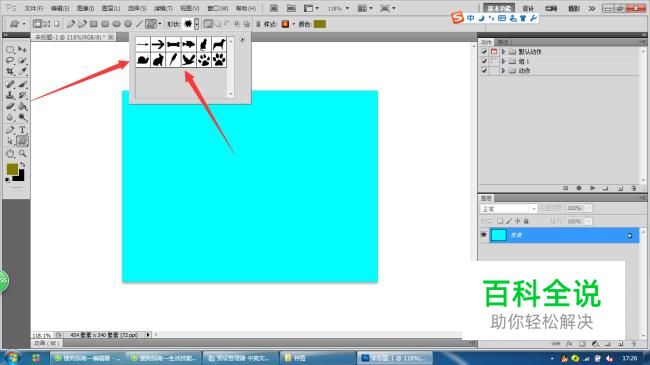650x365 pixels.
Task: Choose the flying bird custom shape
Action: (x=189, y=60)
